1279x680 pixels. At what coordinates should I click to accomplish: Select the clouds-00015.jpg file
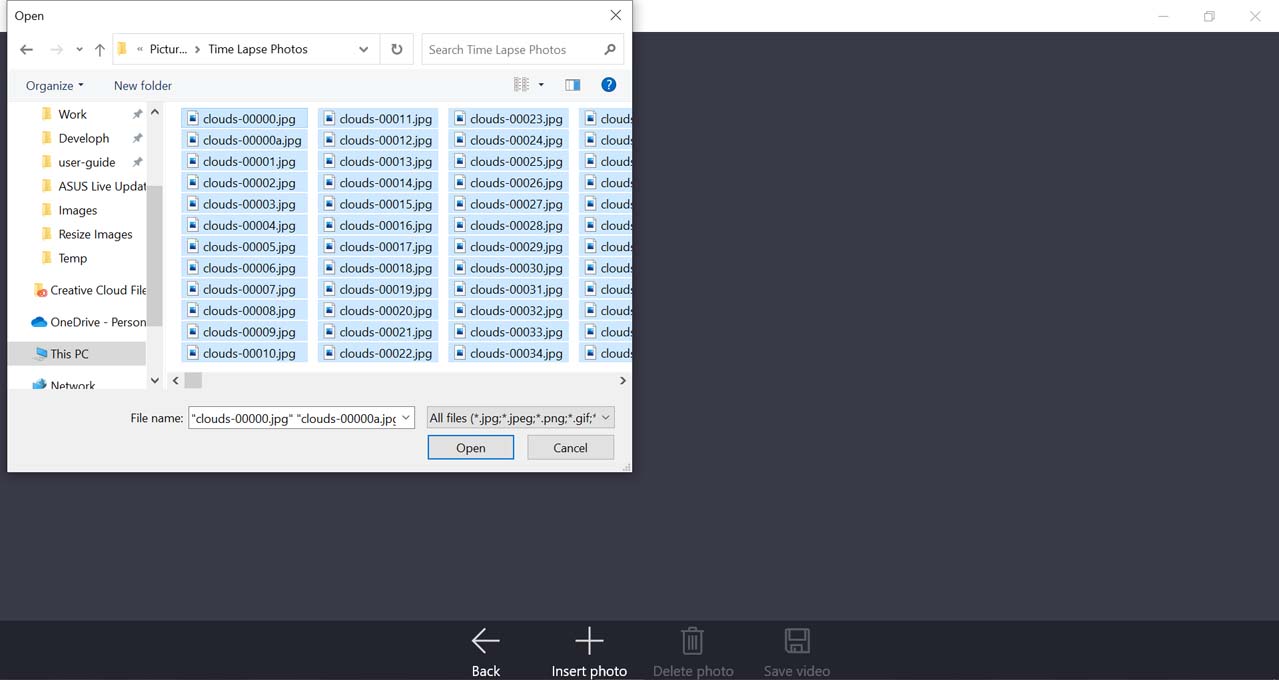(x=385, y=204)
